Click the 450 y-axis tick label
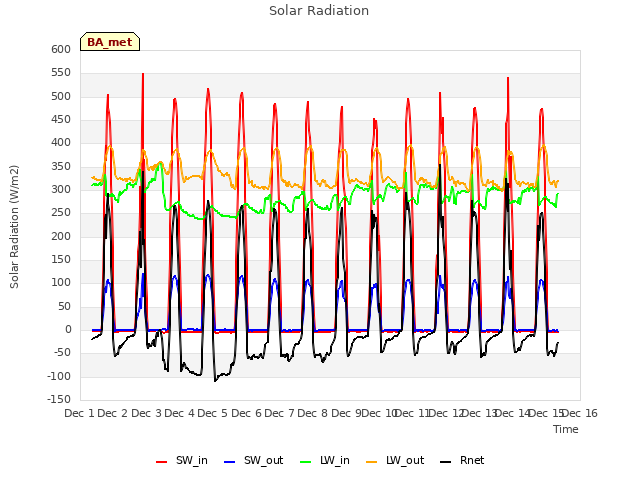The image size is (640, 480). pos(61,120)
